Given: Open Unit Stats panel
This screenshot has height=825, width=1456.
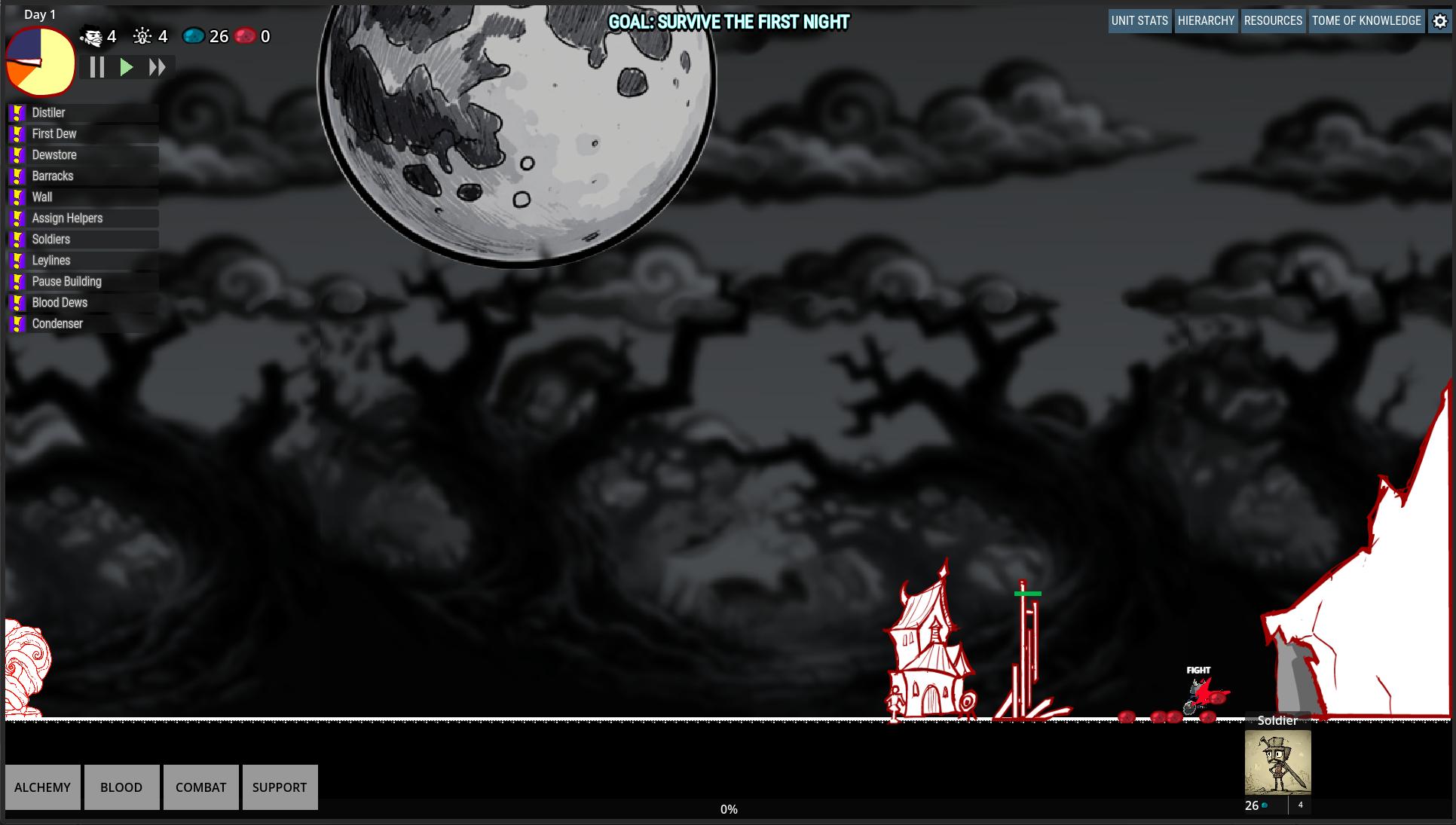Looking at the screenshot, I should pos(1139,21).
